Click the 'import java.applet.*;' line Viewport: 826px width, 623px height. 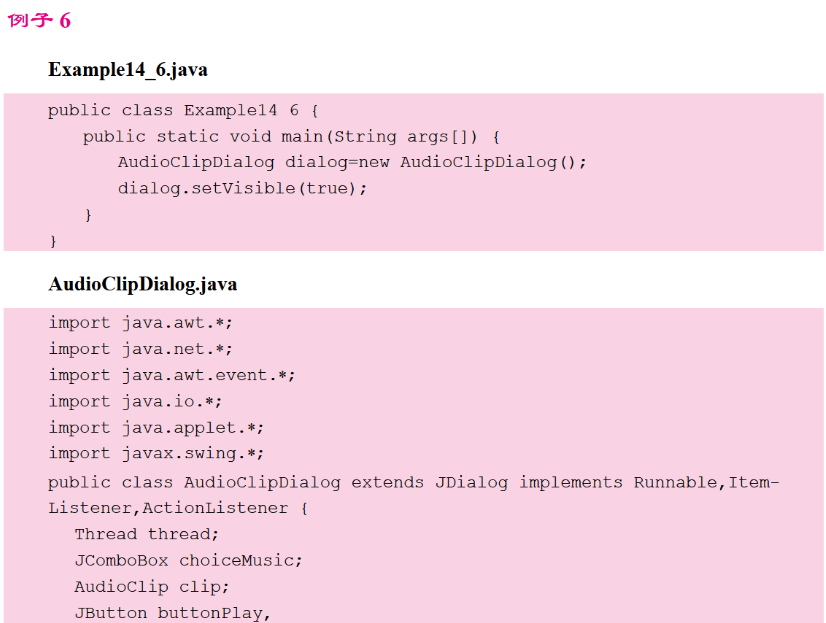[156, 427]
